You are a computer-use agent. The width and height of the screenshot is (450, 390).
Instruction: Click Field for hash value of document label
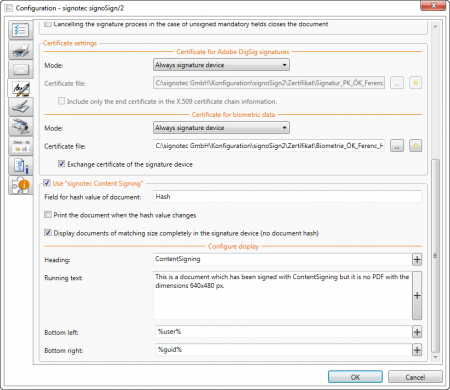click(93, 197)
